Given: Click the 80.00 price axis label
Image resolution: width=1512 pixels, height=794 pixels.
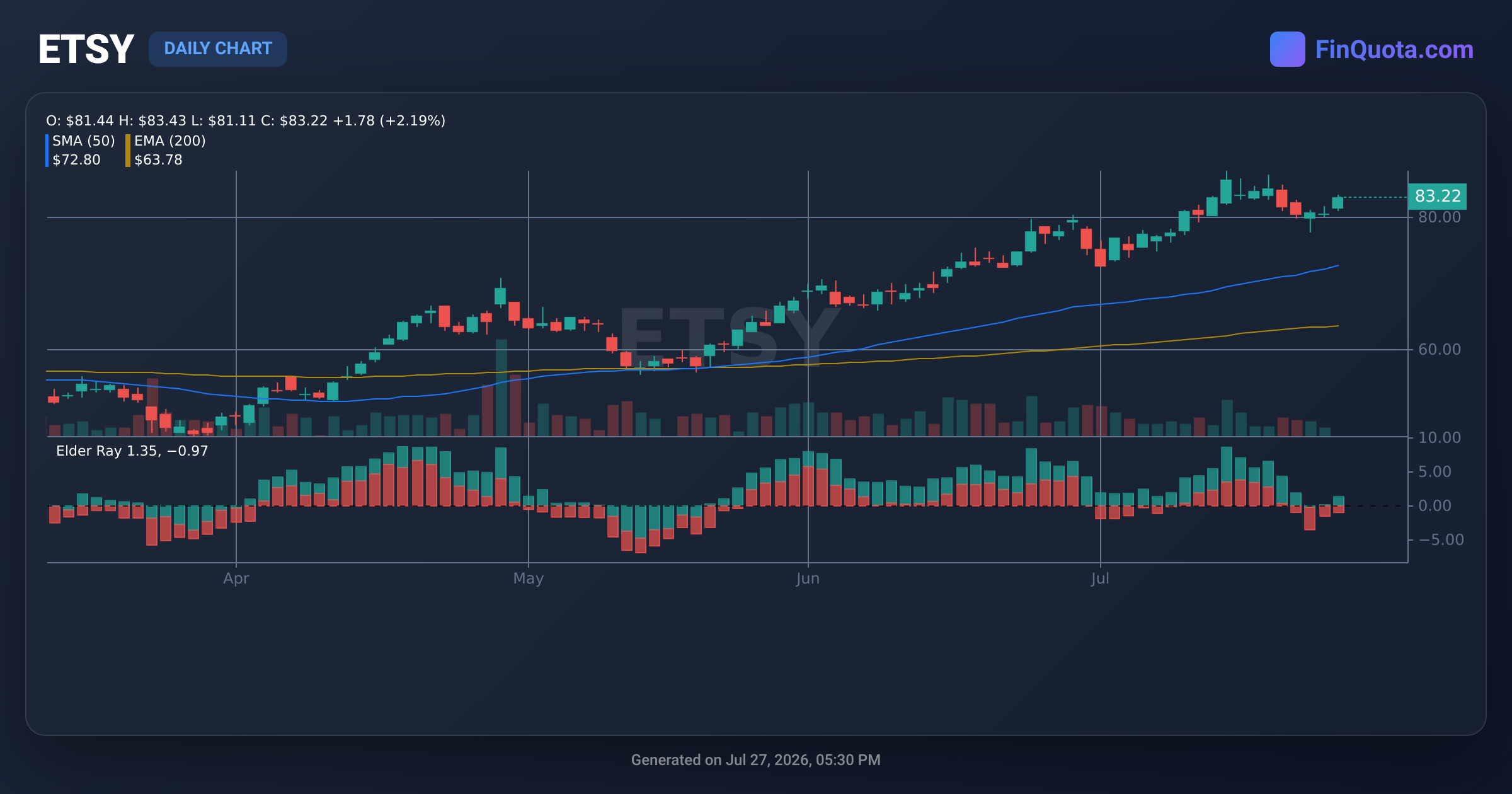Looking at the screenshot, I should point(1440,217).
